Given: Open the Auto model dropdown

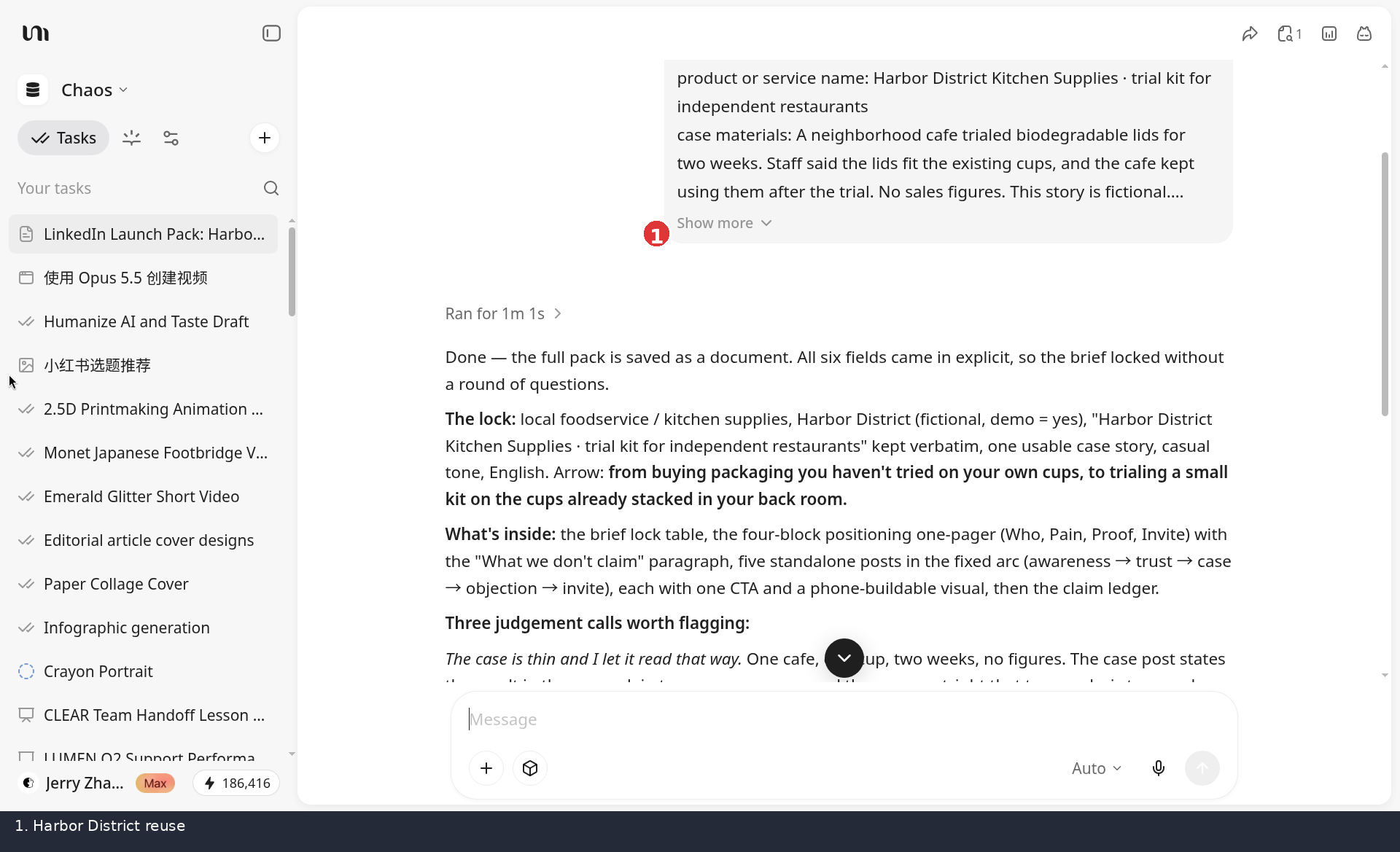Looking at the screenshot, I should (x=1097, y=768).
